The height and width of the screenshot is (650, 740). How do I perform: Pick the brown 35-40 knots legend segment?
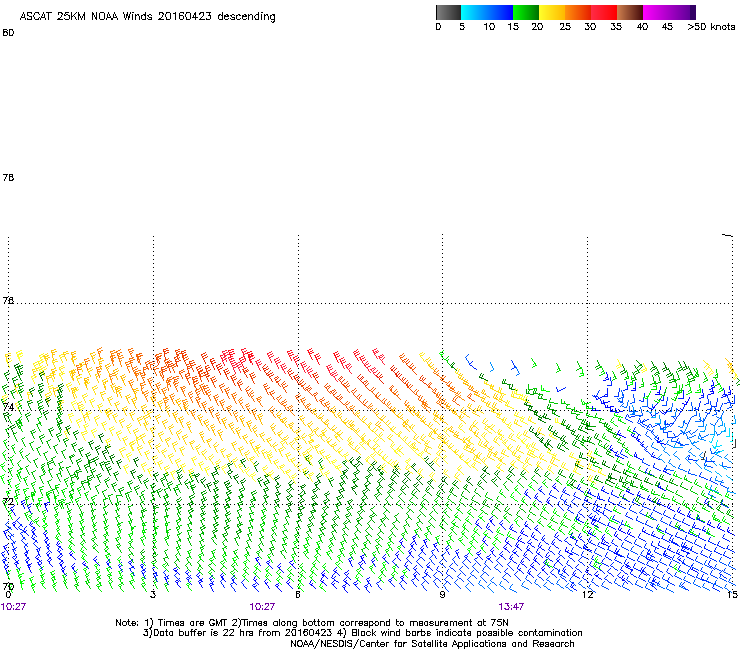click(x=630, y=12)
